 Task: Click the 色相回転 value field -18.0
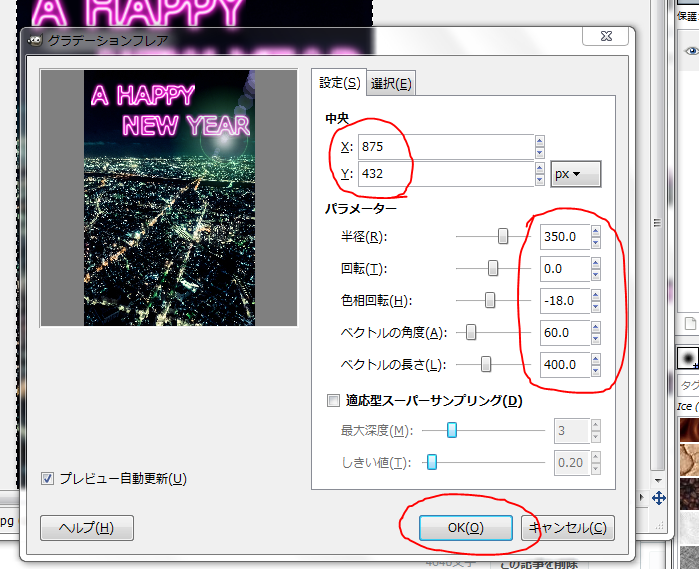pyautogui.click(x=565, y=301)
